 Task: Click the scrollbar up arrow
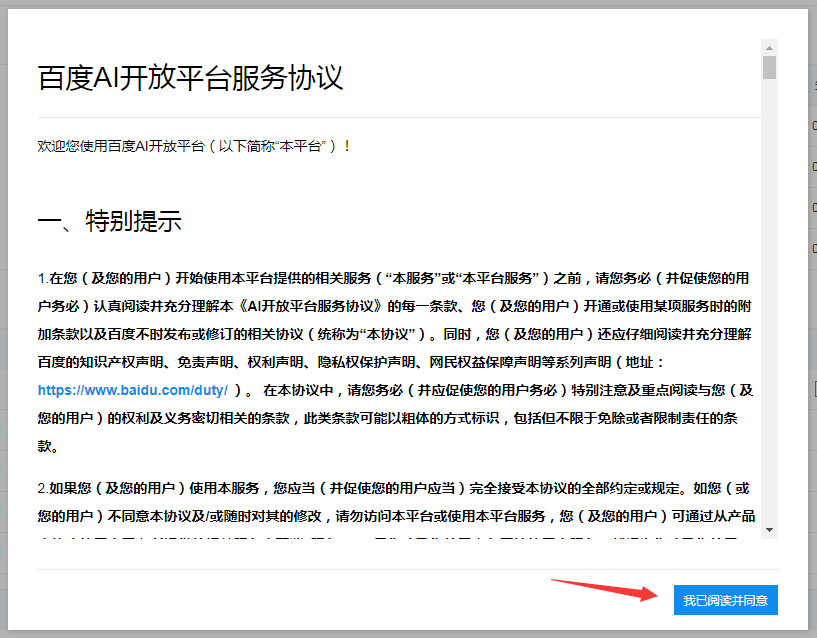769,48
